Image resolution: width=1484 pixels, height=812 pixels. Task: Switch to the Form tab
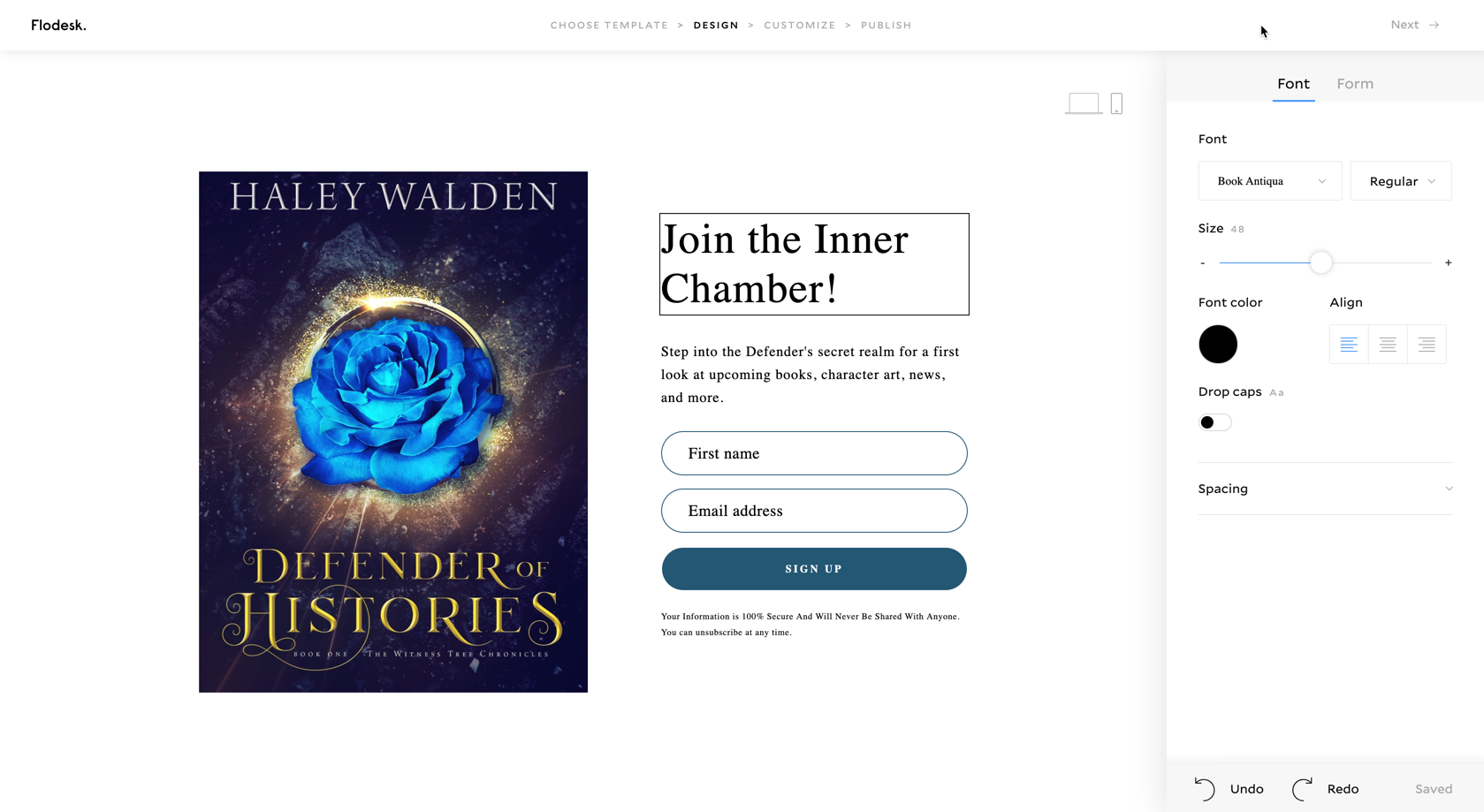point(1355,84)
